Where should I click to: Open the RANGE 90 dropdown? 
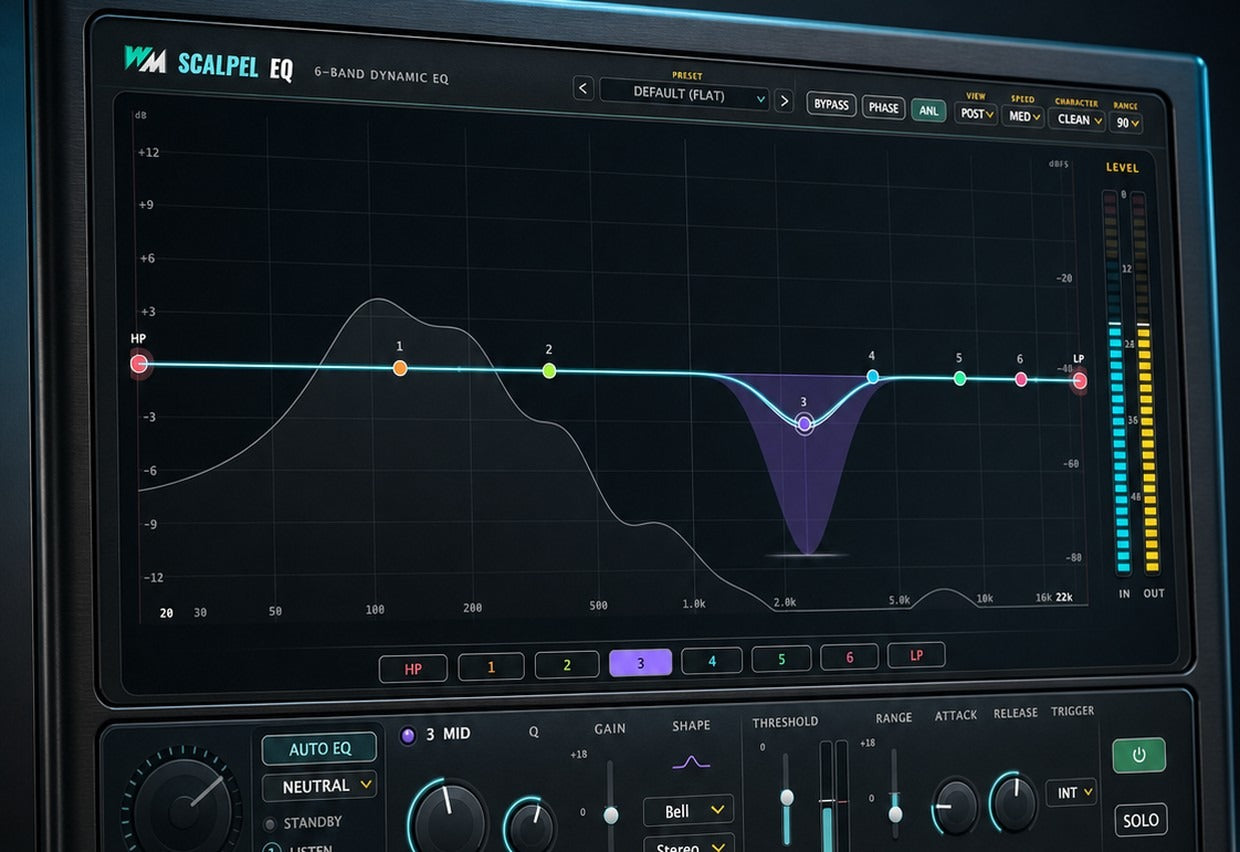click(1126, 123)
